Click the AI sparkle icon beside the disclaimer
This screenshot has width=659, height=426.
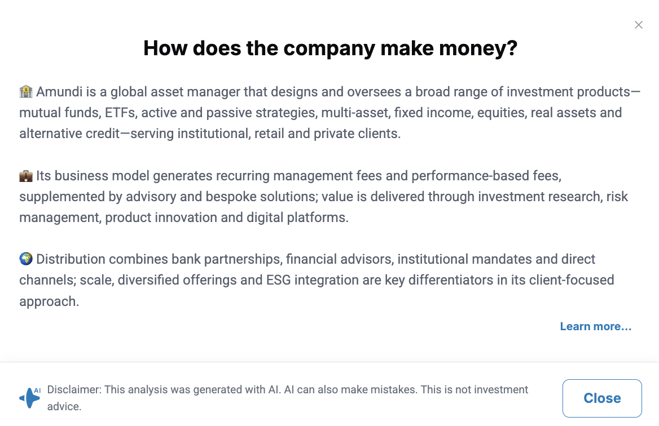point(30,397)
